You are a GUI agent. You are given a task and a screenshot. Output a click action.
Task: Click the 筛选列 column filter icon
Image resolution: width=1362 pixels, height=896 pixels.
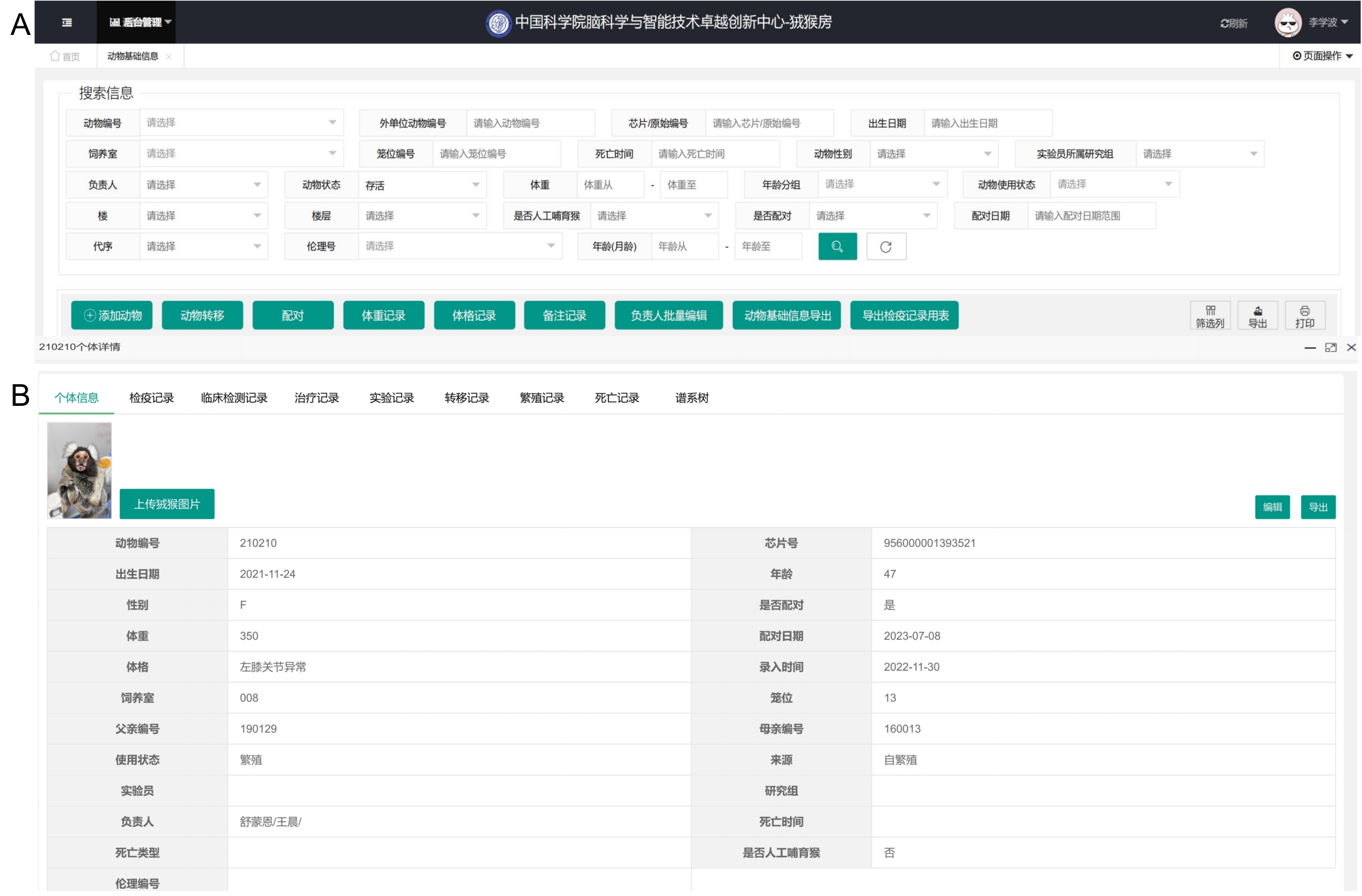pos(1210,316)
